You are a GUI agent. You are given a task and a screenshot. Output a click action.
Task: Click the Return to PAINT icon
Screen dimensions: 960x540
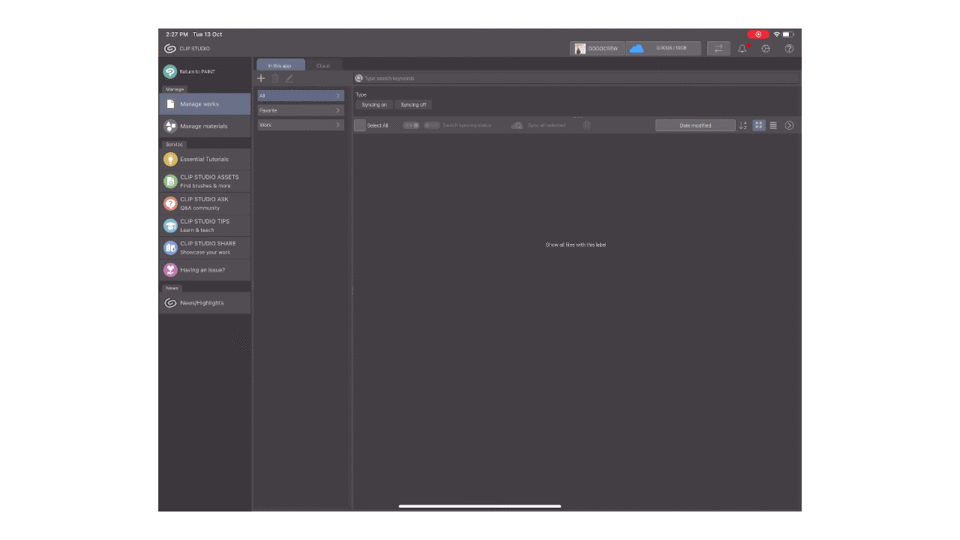pyautogui.click(x=170, y=72)
